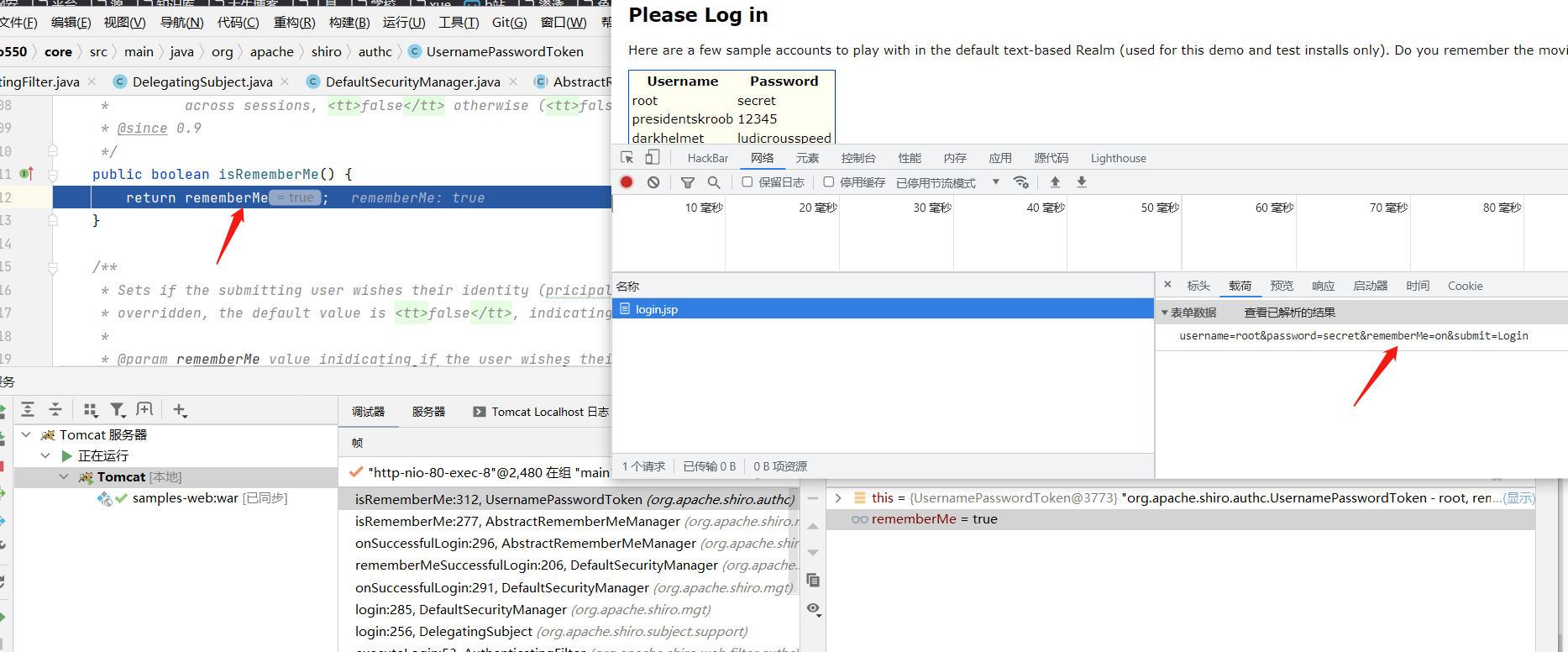The image size is (1568, 652).
Task: Toggle the DevTools device toolbar icon
Action: tap(653, 157)
